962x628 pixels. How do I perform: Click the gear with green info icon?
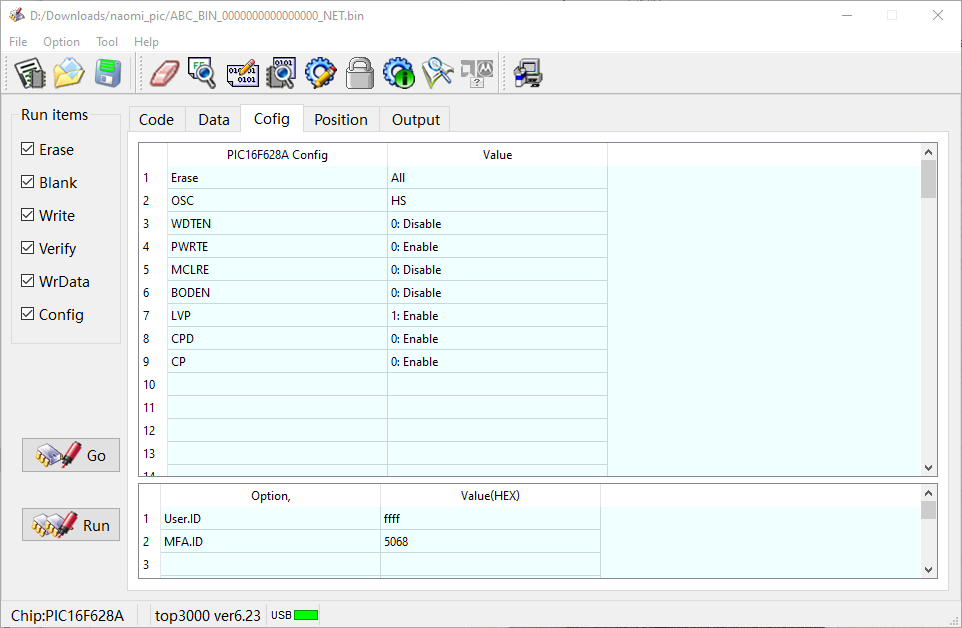(399, 73)
